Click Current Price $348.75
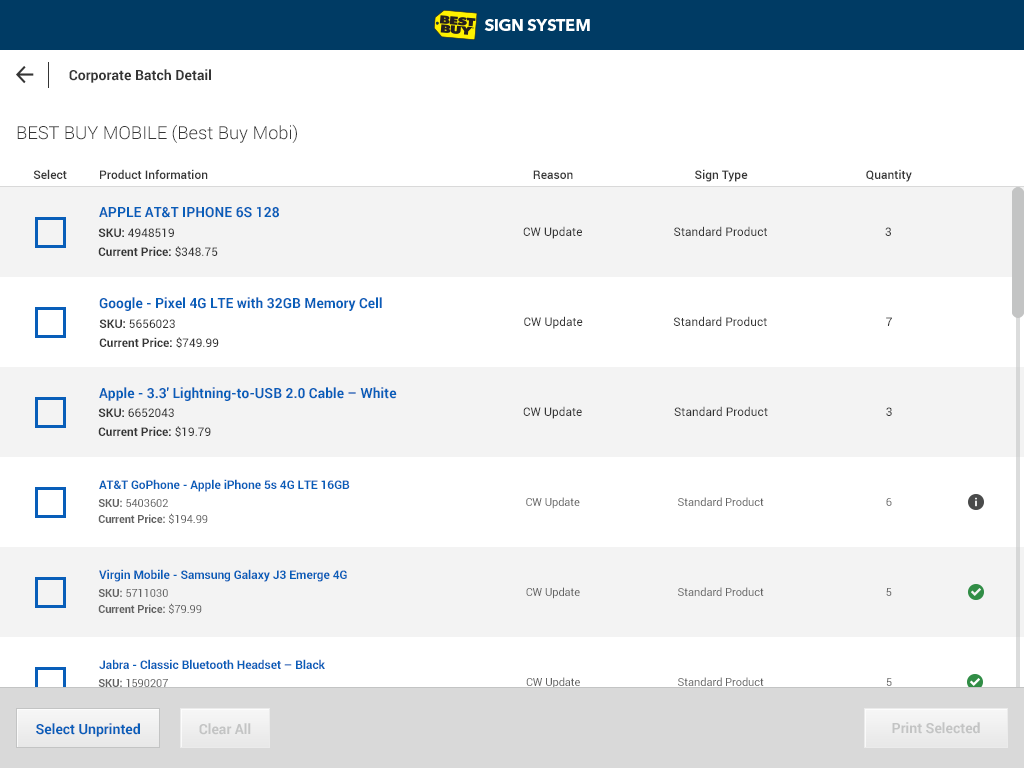Image resolution: width=1024 pixels, height=768 pixels. tap(158, 252)
